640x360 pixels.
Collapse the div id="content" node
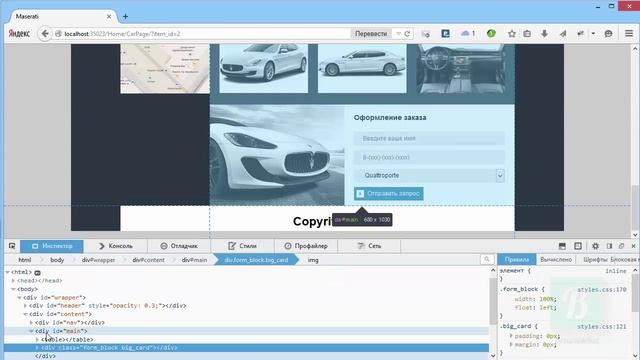tap(25, 314)
